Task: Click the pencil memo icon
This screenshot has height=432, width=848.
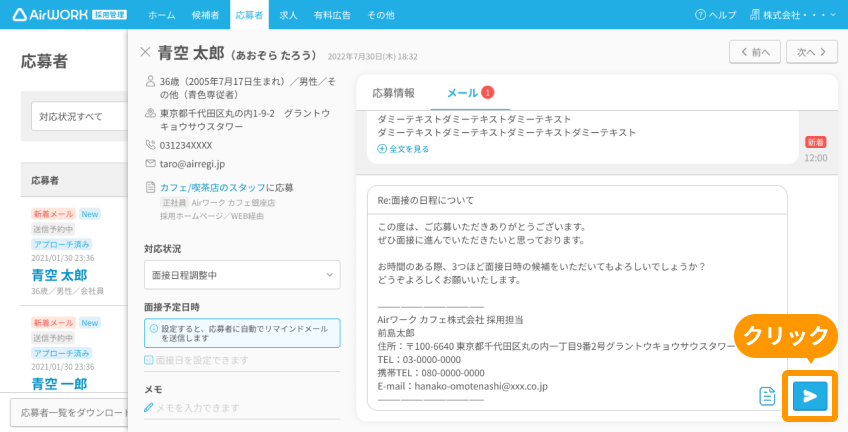Action: click(149, 408)
